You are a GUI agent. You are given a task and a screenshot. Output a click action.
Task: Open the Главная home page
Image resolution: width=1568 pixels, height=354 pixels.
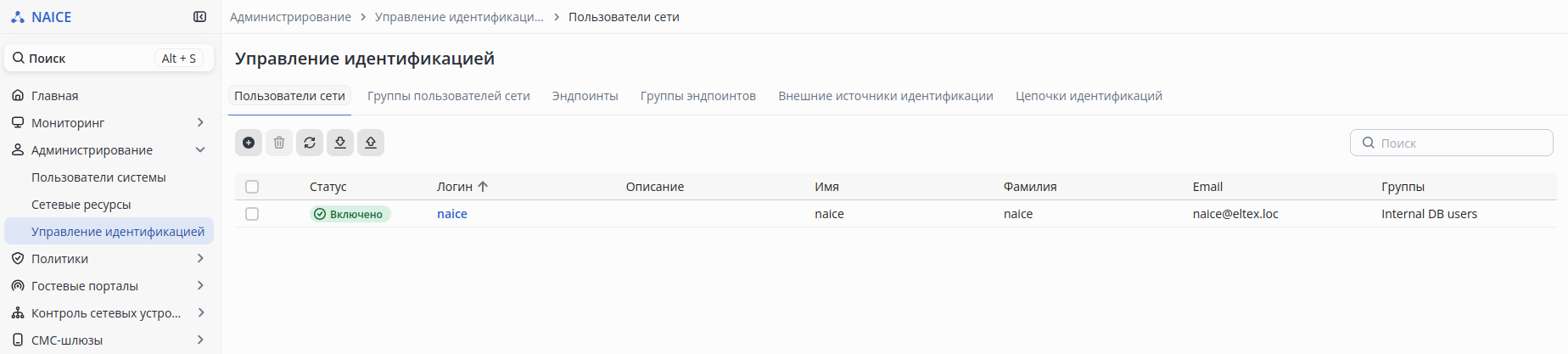[54, 96]
